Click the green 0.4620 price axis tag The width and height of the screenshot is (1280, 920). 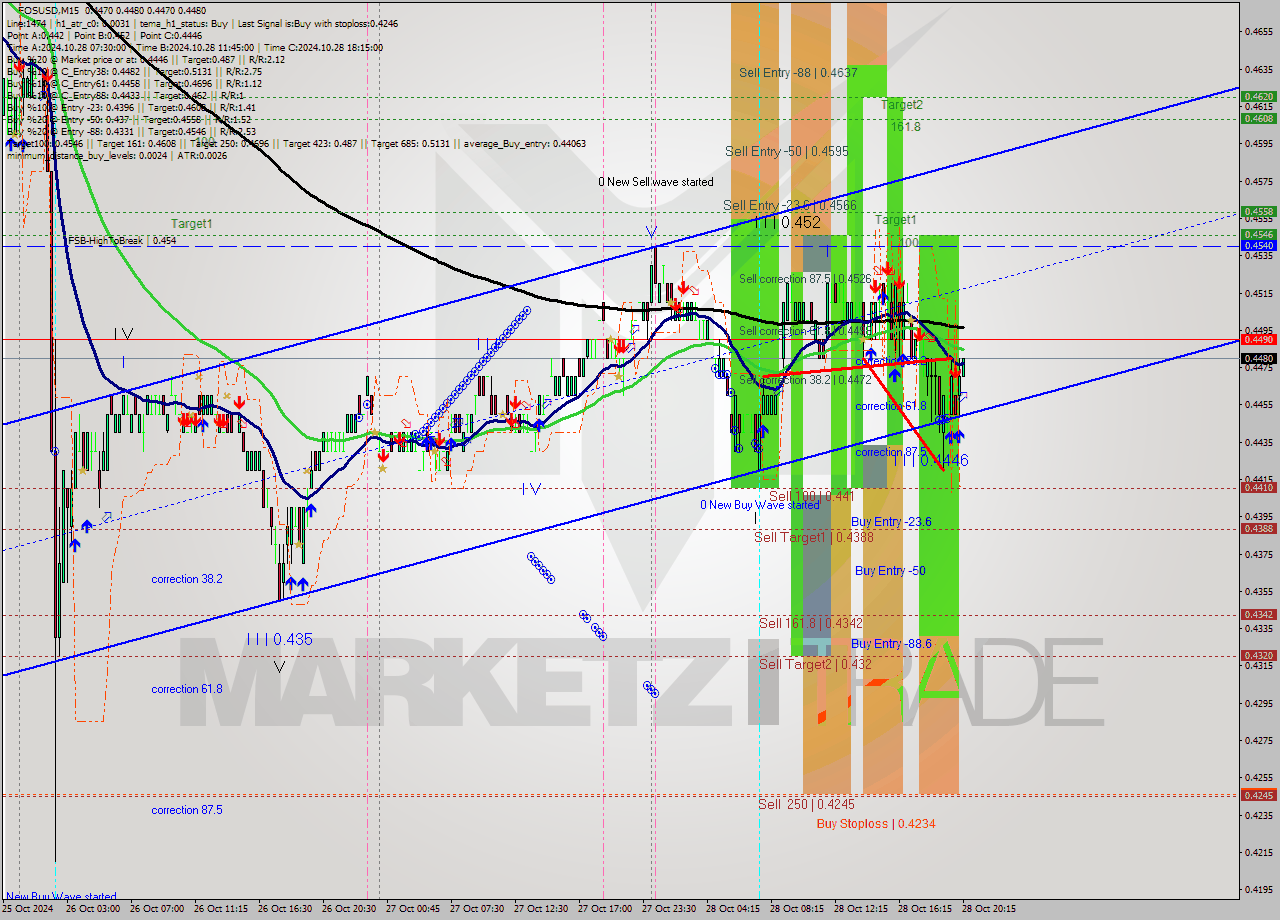coord(1258,97)
